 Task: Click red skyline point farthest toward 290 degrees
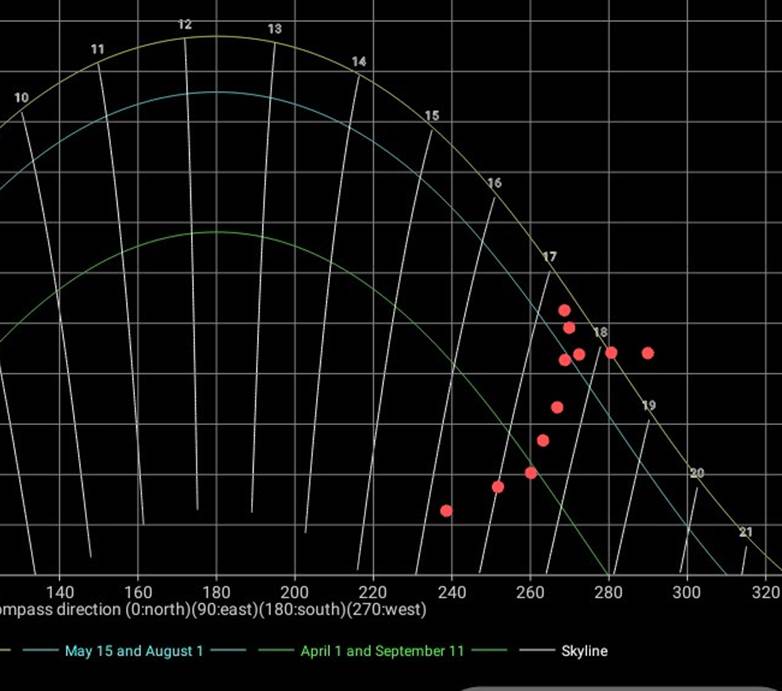648,353
